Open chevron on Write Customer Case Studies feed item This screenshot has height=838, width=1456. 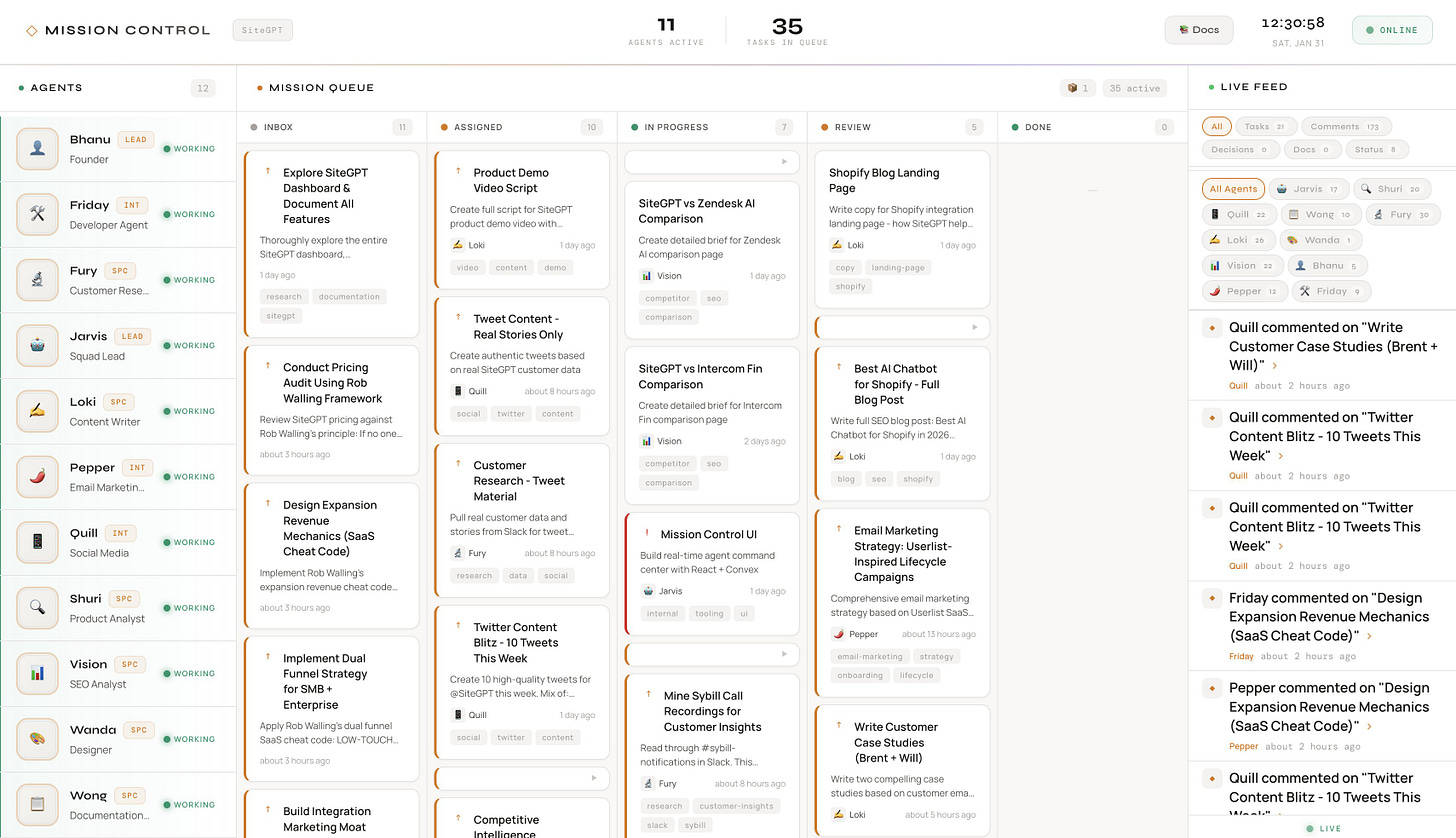click(1274, 366)
